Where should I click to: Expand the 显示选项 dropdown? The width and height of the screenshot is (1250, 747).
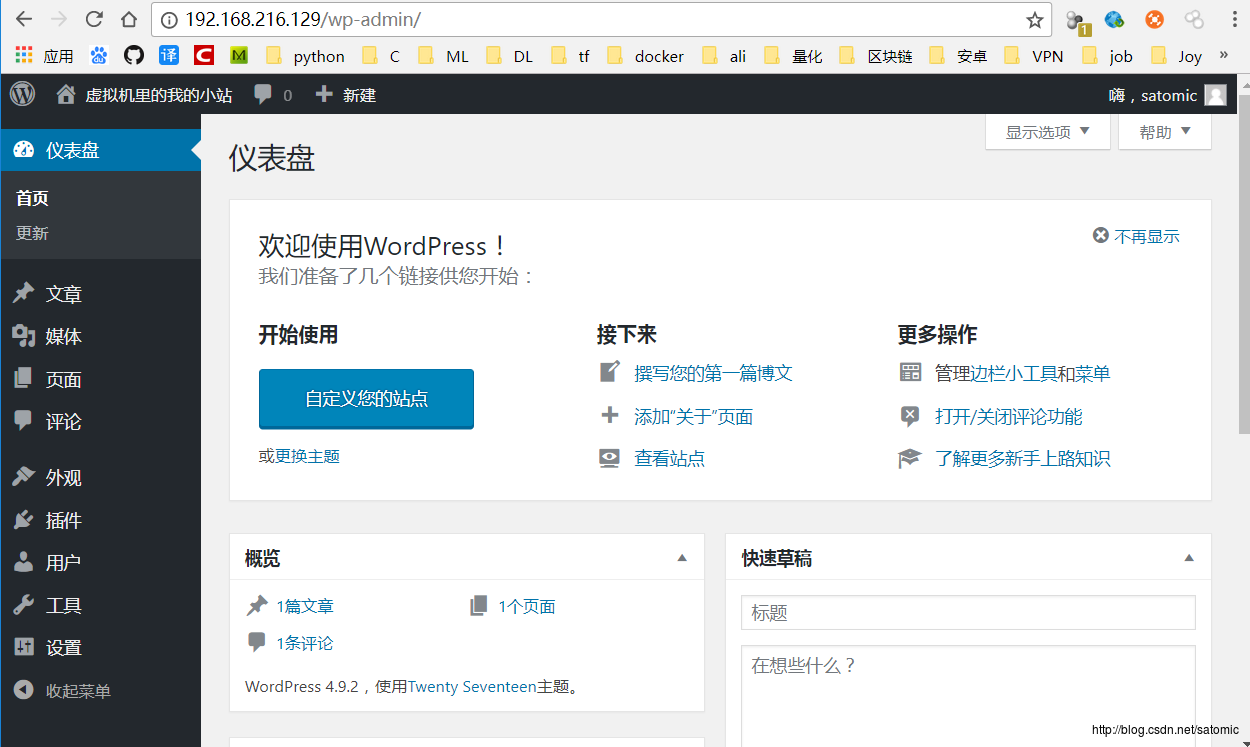point(1047,132)
